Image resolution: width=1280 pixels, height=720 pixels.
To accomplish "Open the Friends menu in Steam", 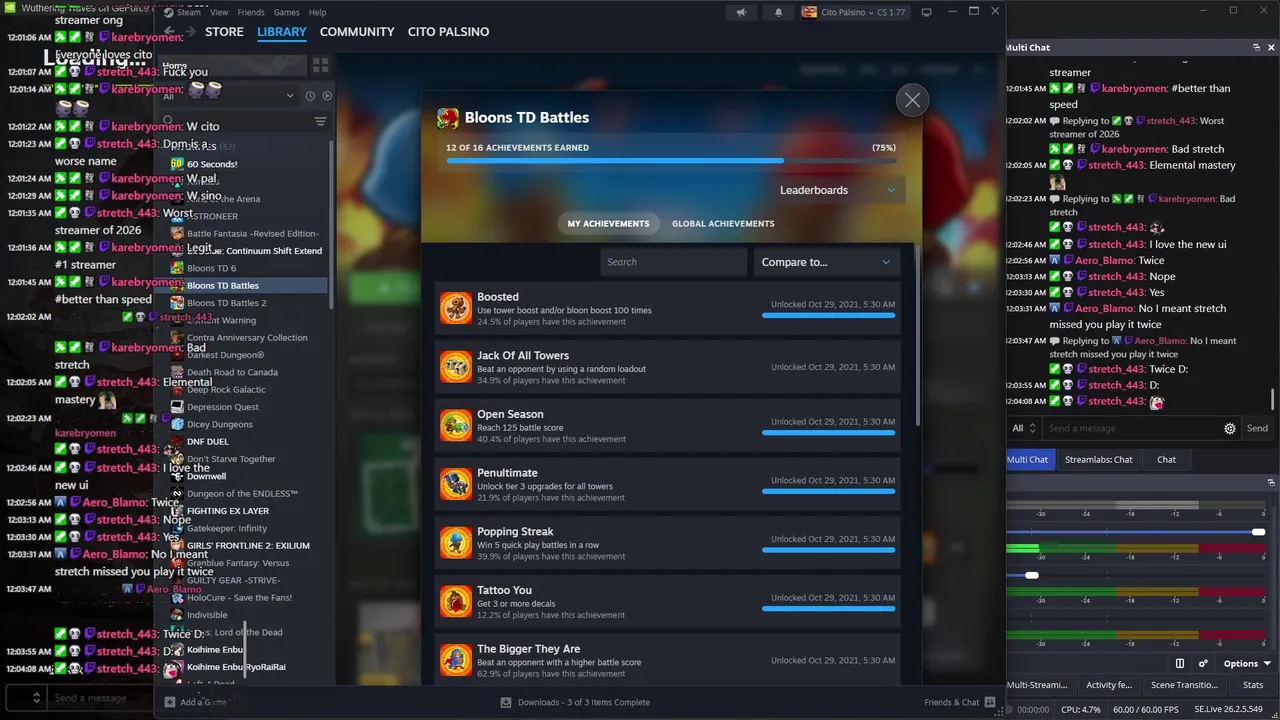I will 251,12.
